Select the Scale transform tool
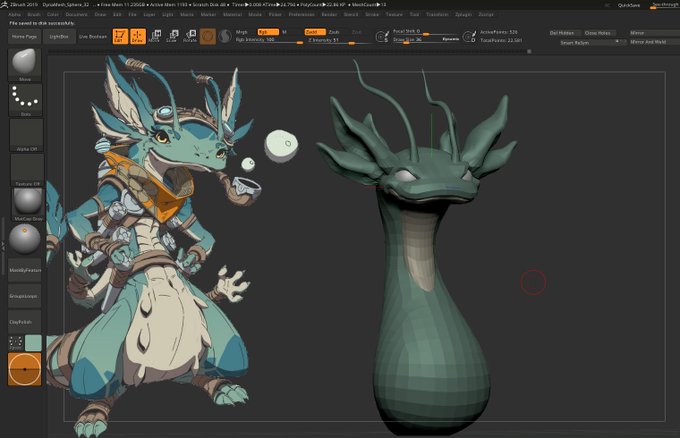The image size is (680, 438). (x=172, y=36)
